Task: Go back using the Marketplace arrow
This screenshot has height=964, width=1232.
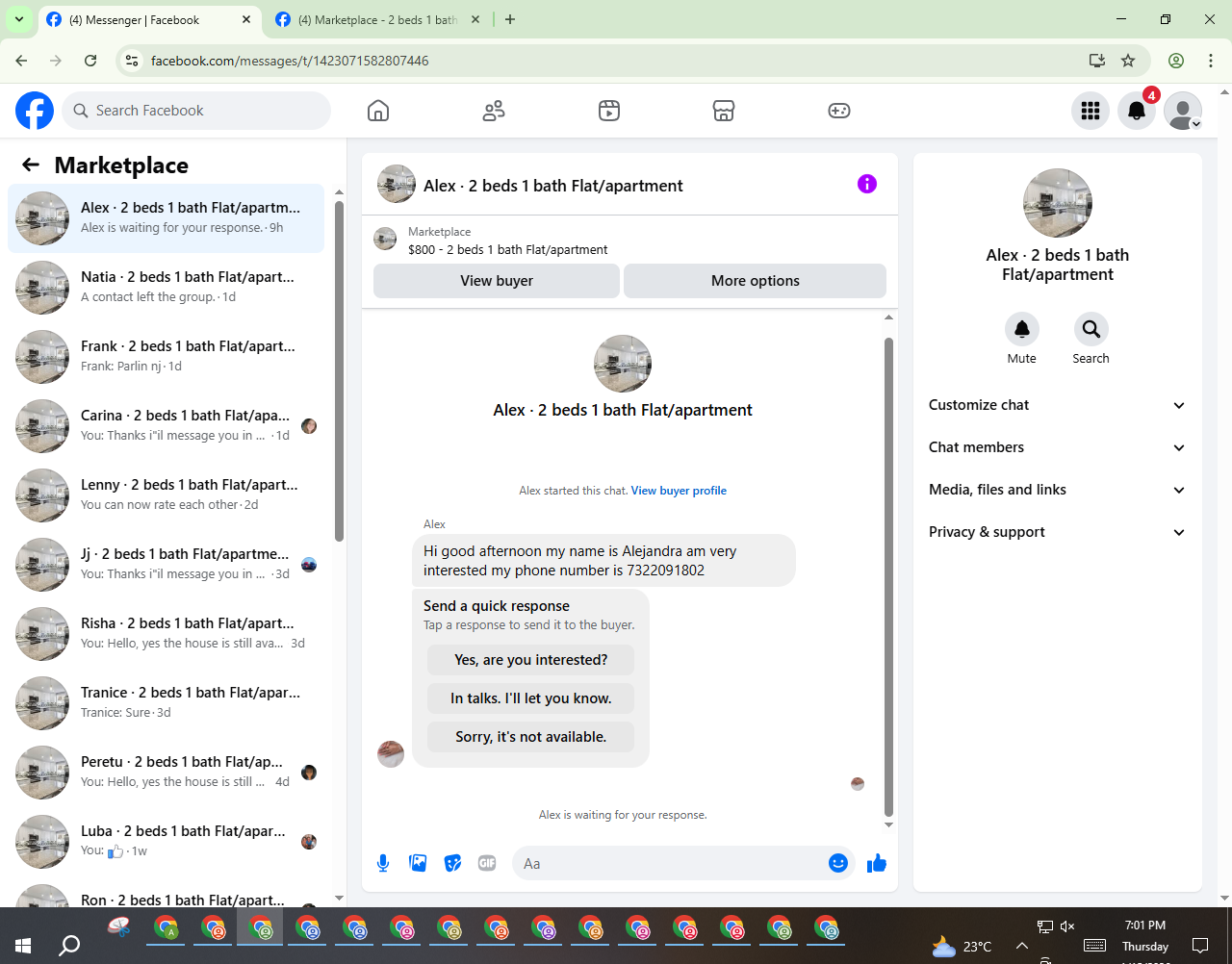Action: pyautogui.click(x=31, y=165)
